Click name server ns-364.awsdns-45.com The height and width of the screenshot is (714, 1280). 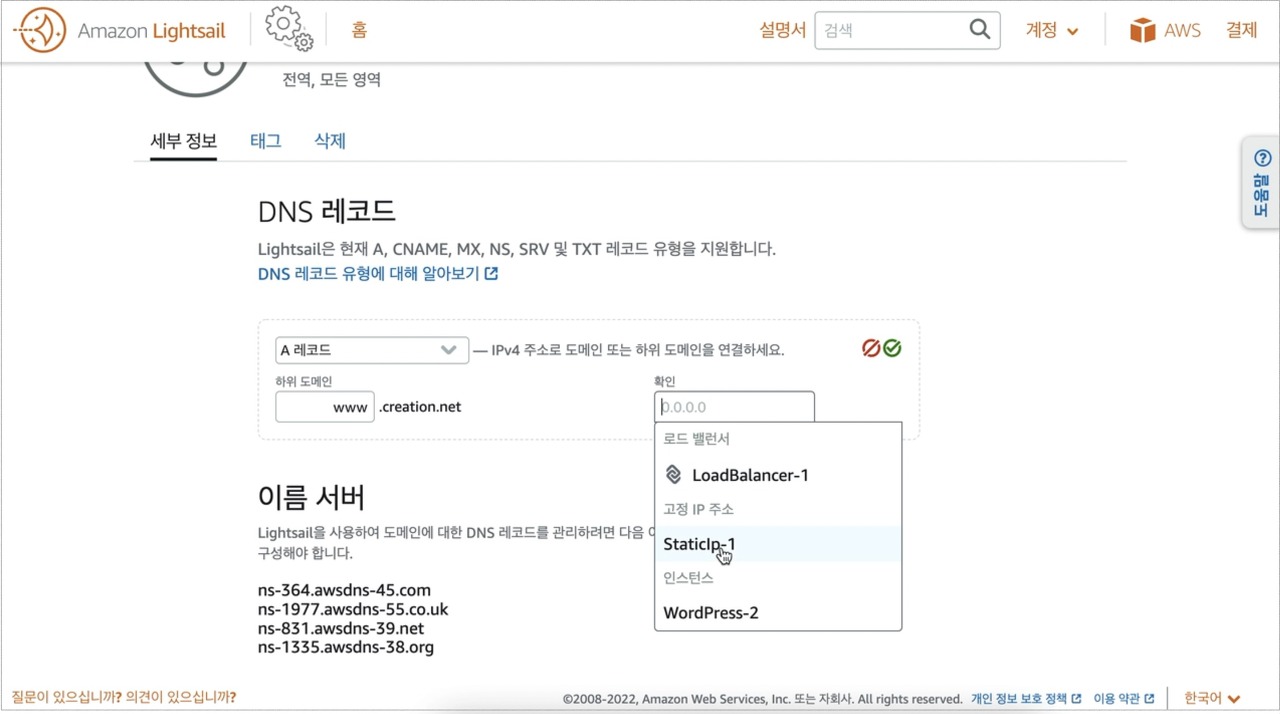(x=344, y=590)
